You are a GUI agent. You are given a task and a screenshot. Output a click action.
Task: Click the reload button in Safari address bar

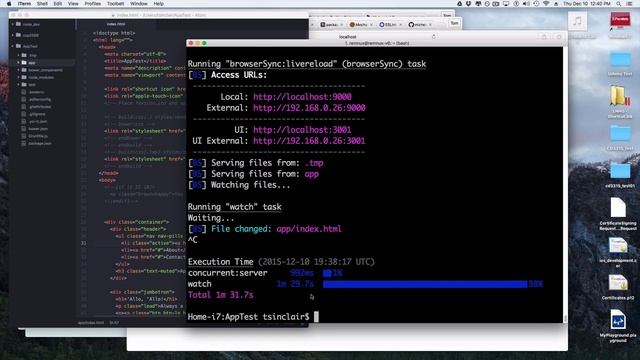(x=433, y=36)
